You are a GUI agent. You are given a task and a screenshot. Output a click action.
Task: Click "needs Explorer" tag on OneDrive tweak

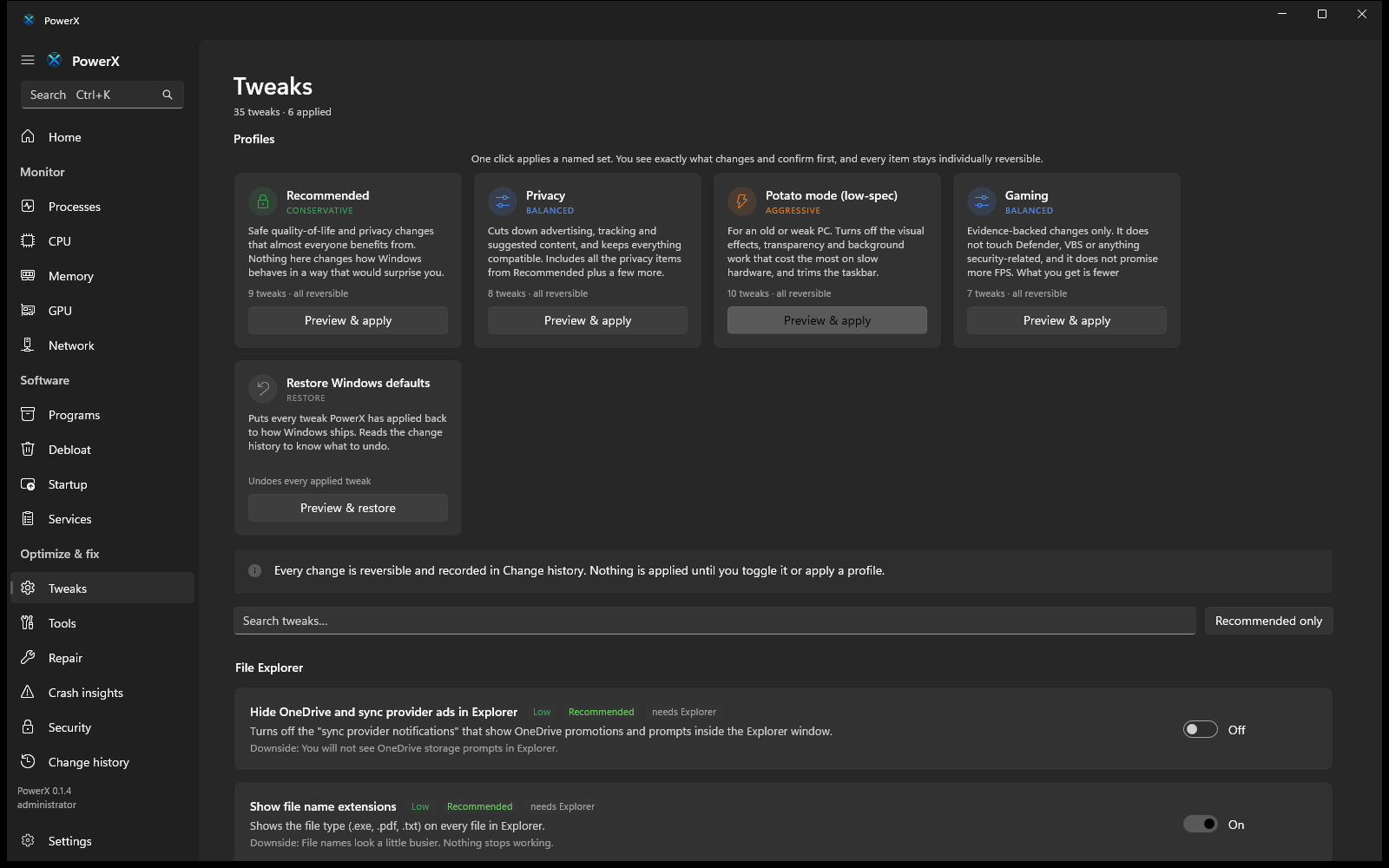[x=684, y=712]
